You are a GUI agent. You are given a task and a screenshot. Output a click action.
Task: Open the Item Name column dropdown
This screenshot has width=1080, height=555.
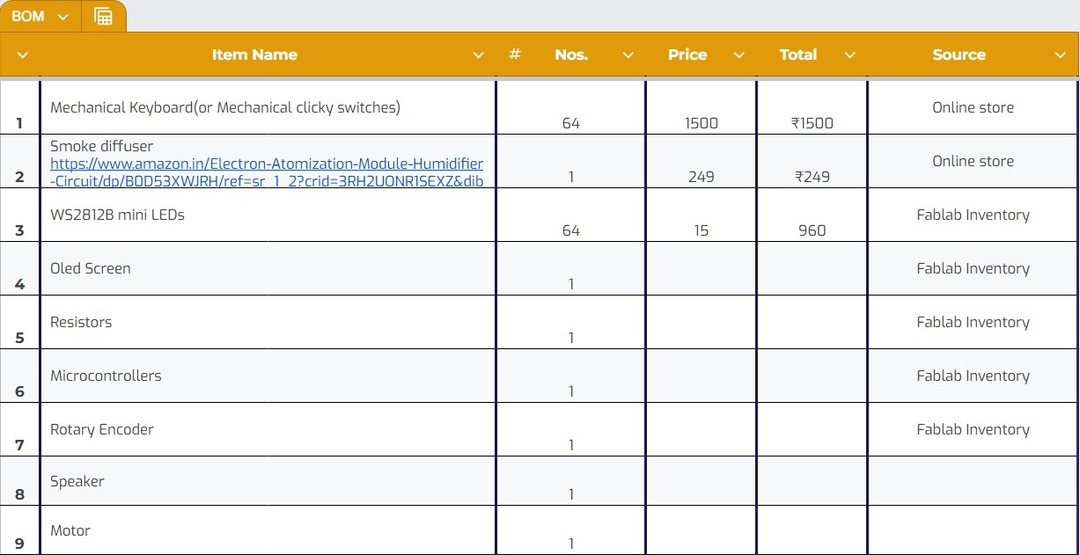pos(479,55)
